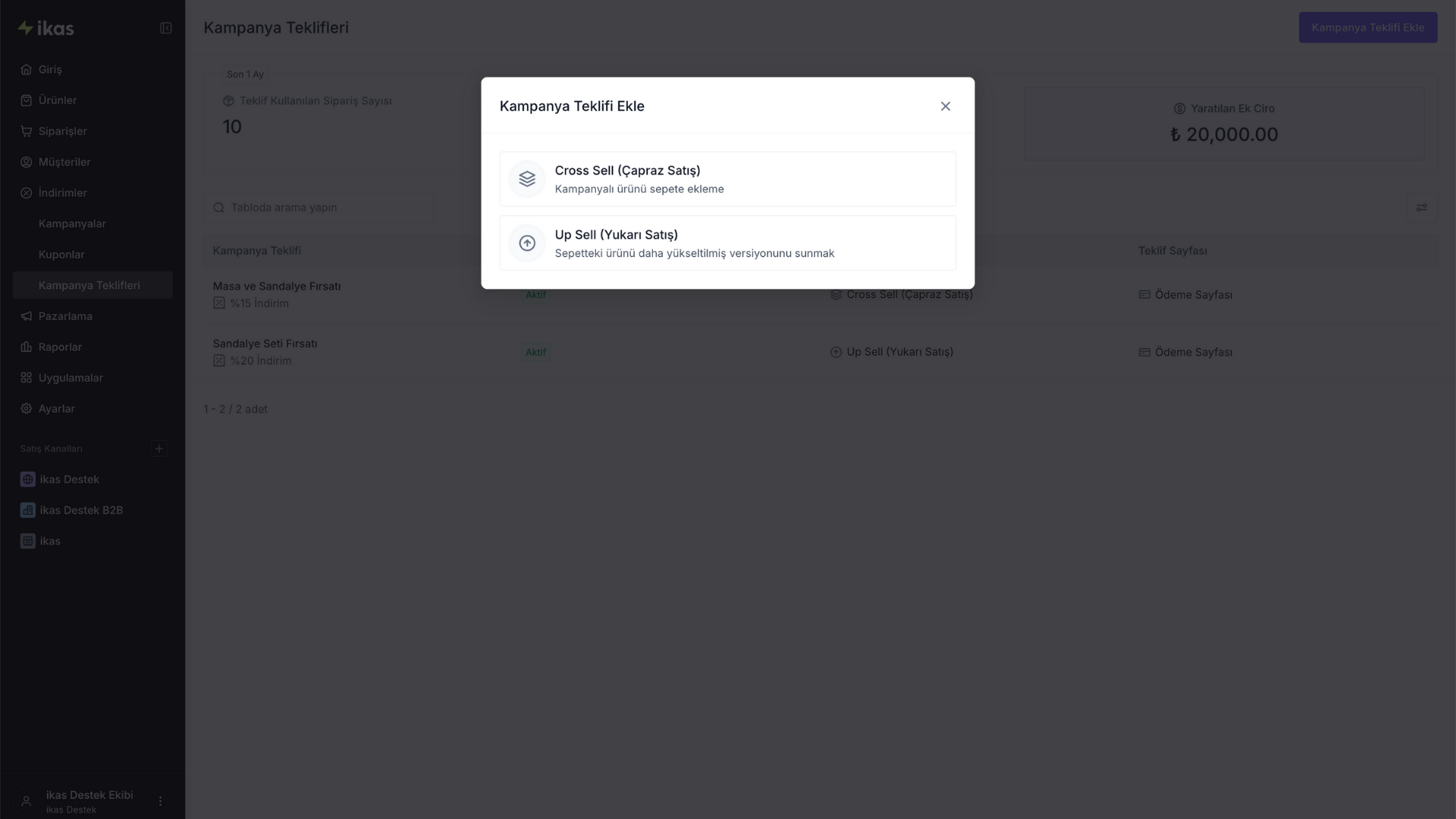Open Kuponlar submenu item

pos(61,254)
